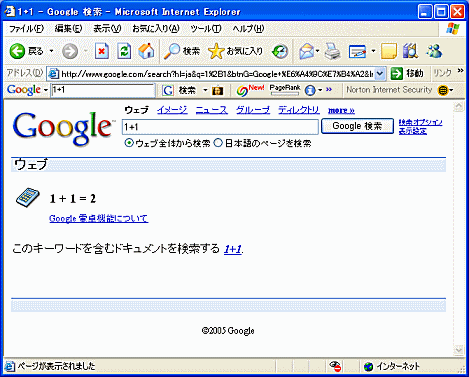Viewport: 469px width, 377px height.
Task: Select the Japanese pages only radio button
Action: pos(218,143)
